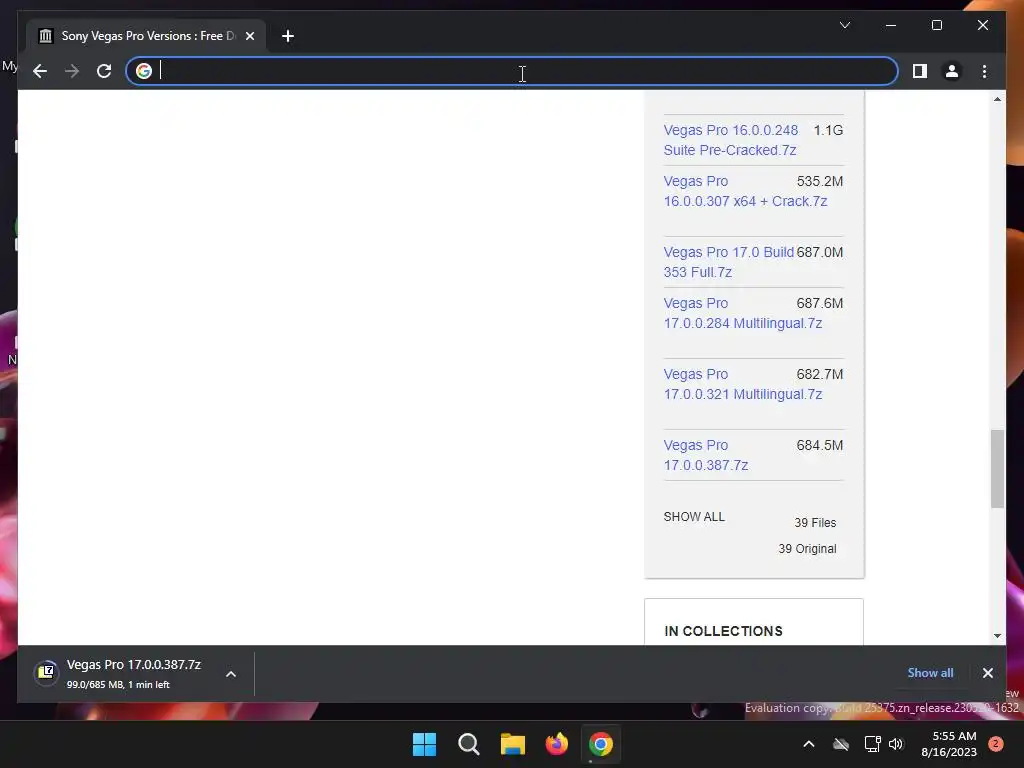Screen dimensions: 1024x768
Task: Click the IN COLLECTIONS heading
Action: coord(723,631)
